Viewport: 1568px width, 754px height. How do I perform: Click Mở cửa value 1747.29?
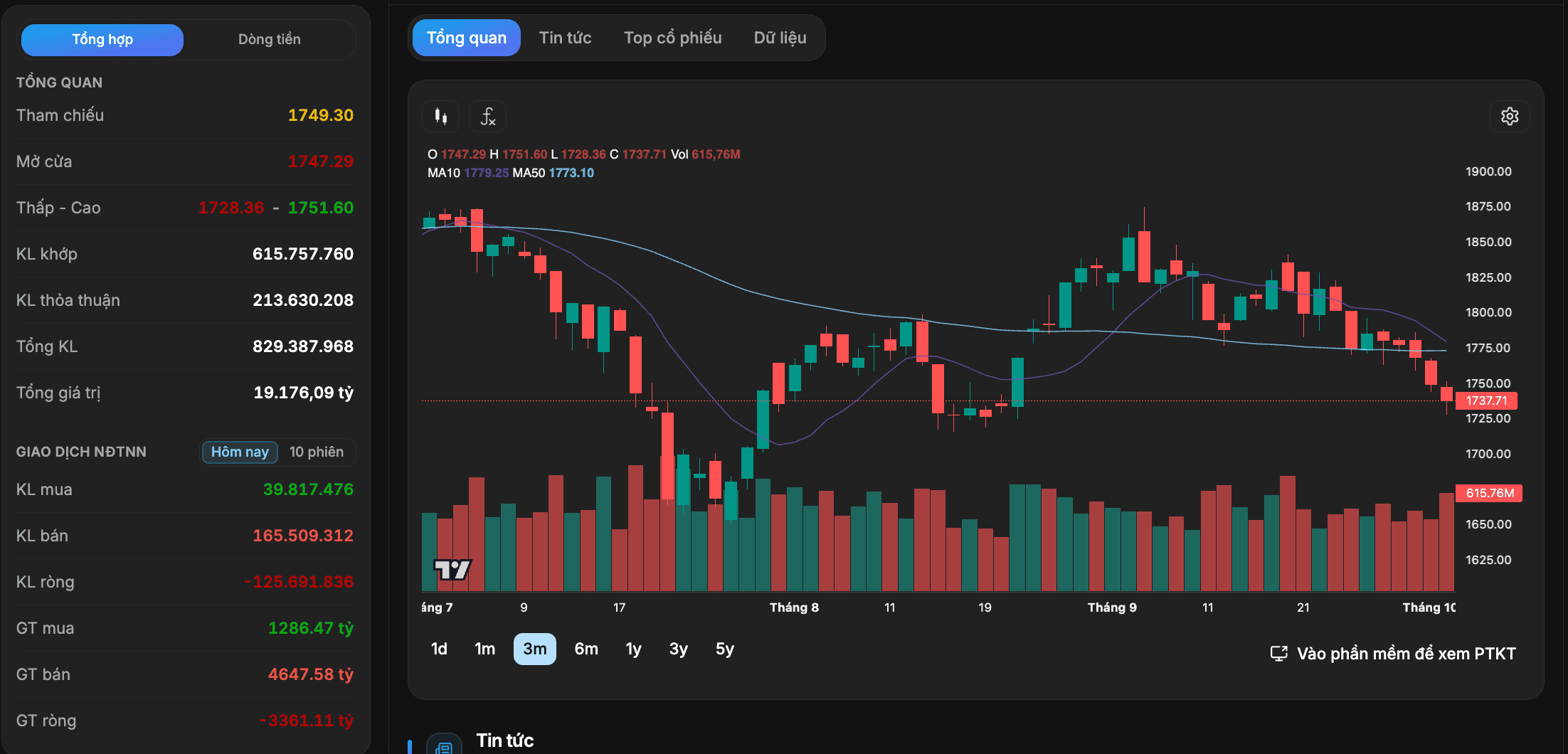click(320, 161)
